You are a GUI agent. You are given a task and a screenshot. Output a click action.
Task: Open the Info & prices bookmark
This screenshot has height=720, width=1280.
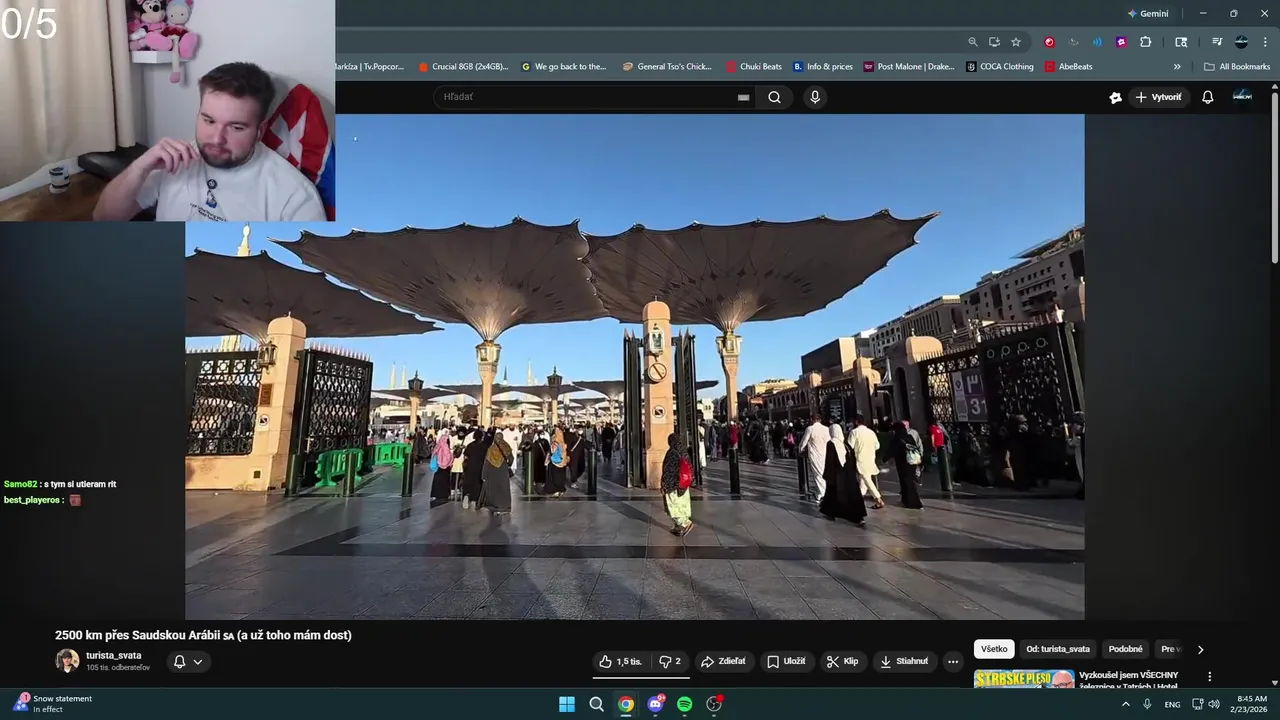pyautogui.click(x=823, y=67)
